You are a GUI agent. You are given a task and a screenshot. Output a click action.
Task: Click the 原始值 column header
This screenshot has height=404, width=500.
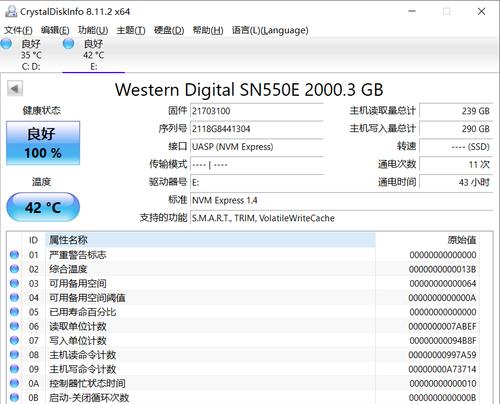[x=428, y=240]
